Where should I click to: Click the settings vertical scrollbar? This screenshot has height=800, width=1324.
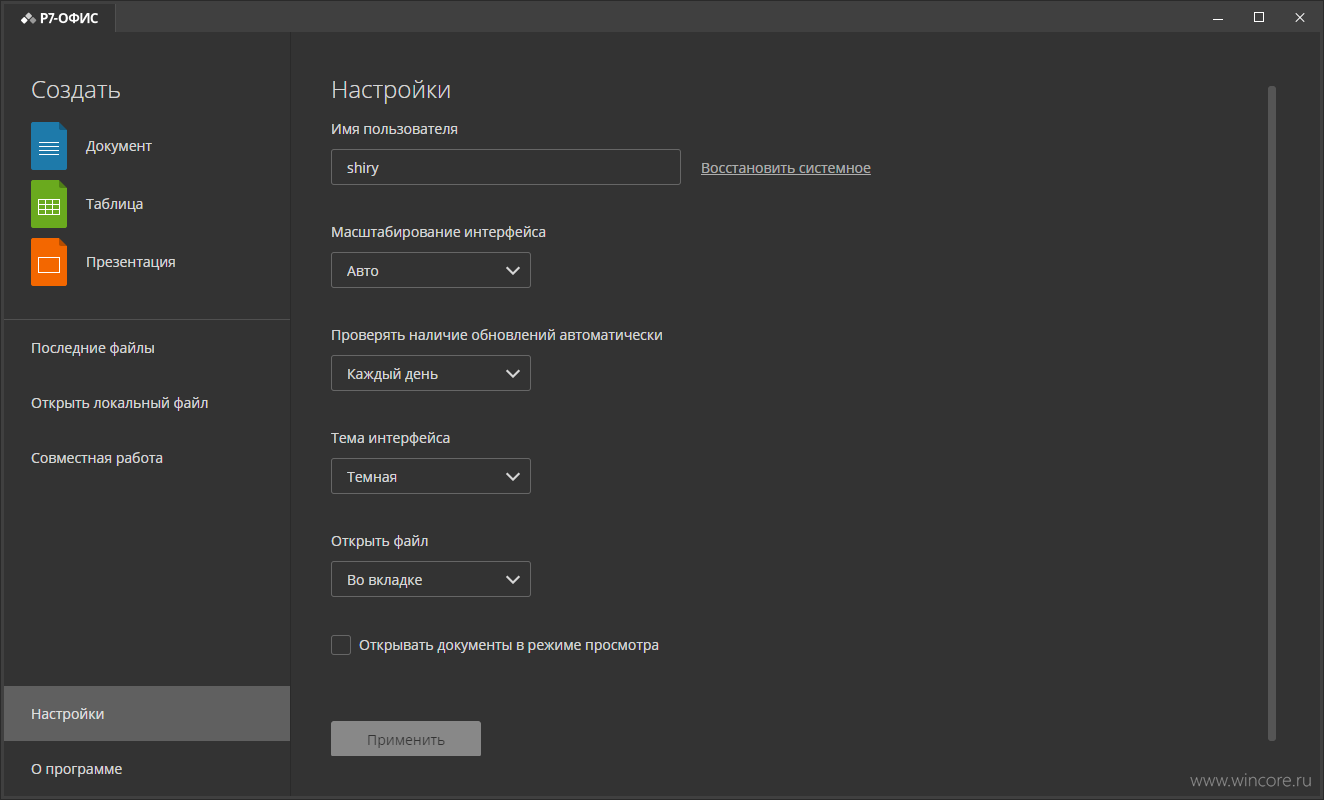coord(1272,413)
